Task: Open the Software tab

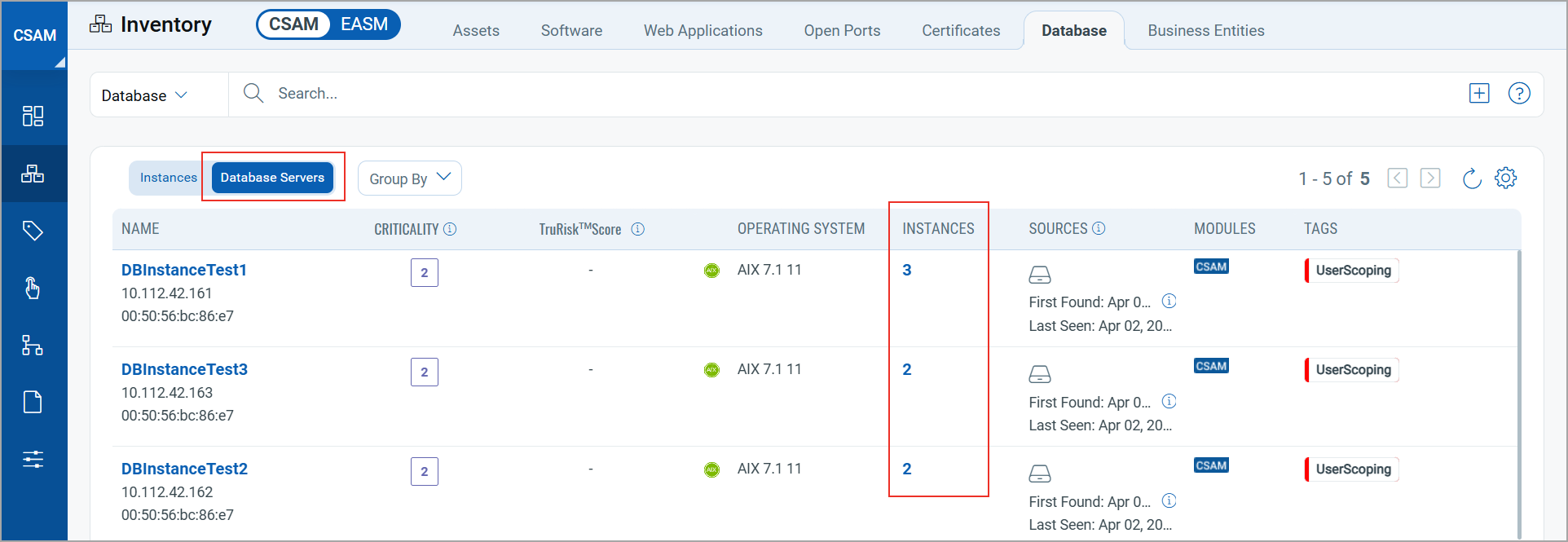Action: click(572, 31)
